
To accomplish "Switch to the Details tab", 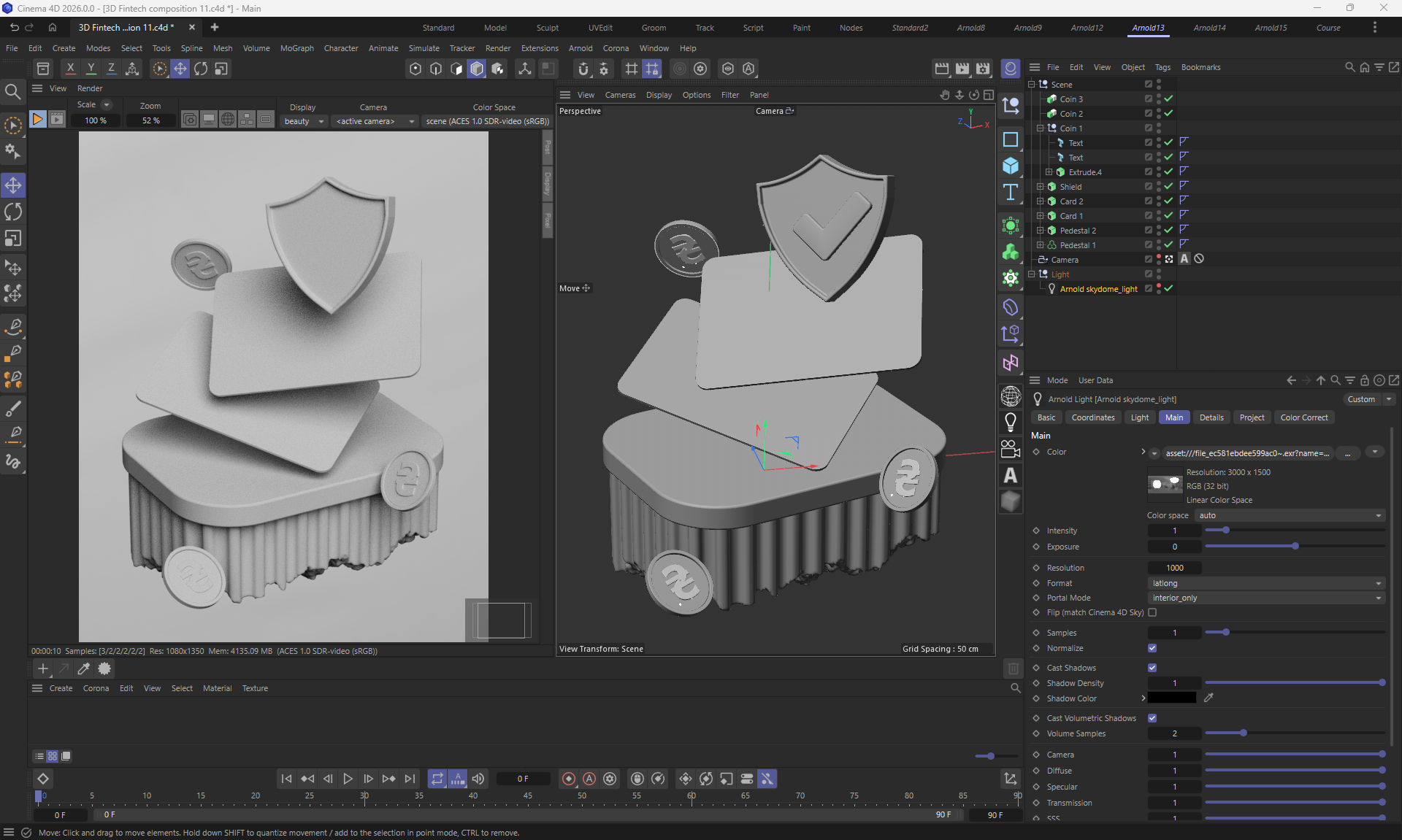I will [1211, 417].
